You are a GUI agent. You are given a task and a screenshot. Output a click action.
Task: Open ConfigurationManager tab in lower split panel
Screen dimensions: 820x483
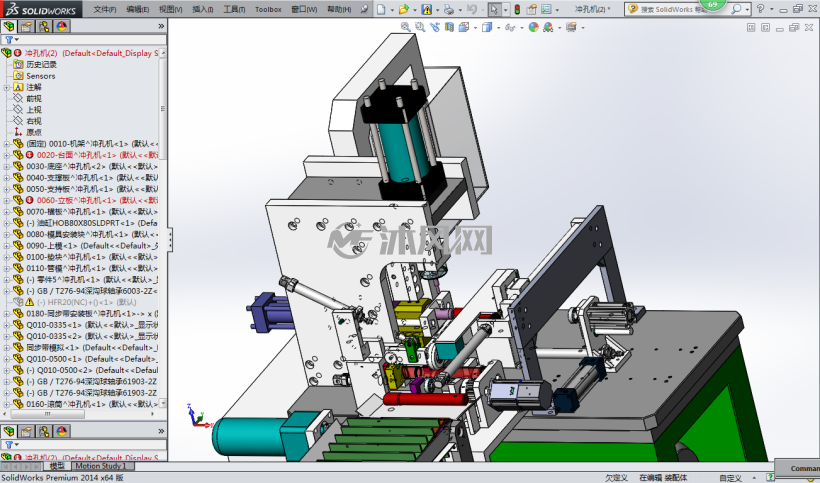pyautogui.click(x=44, y=431)
